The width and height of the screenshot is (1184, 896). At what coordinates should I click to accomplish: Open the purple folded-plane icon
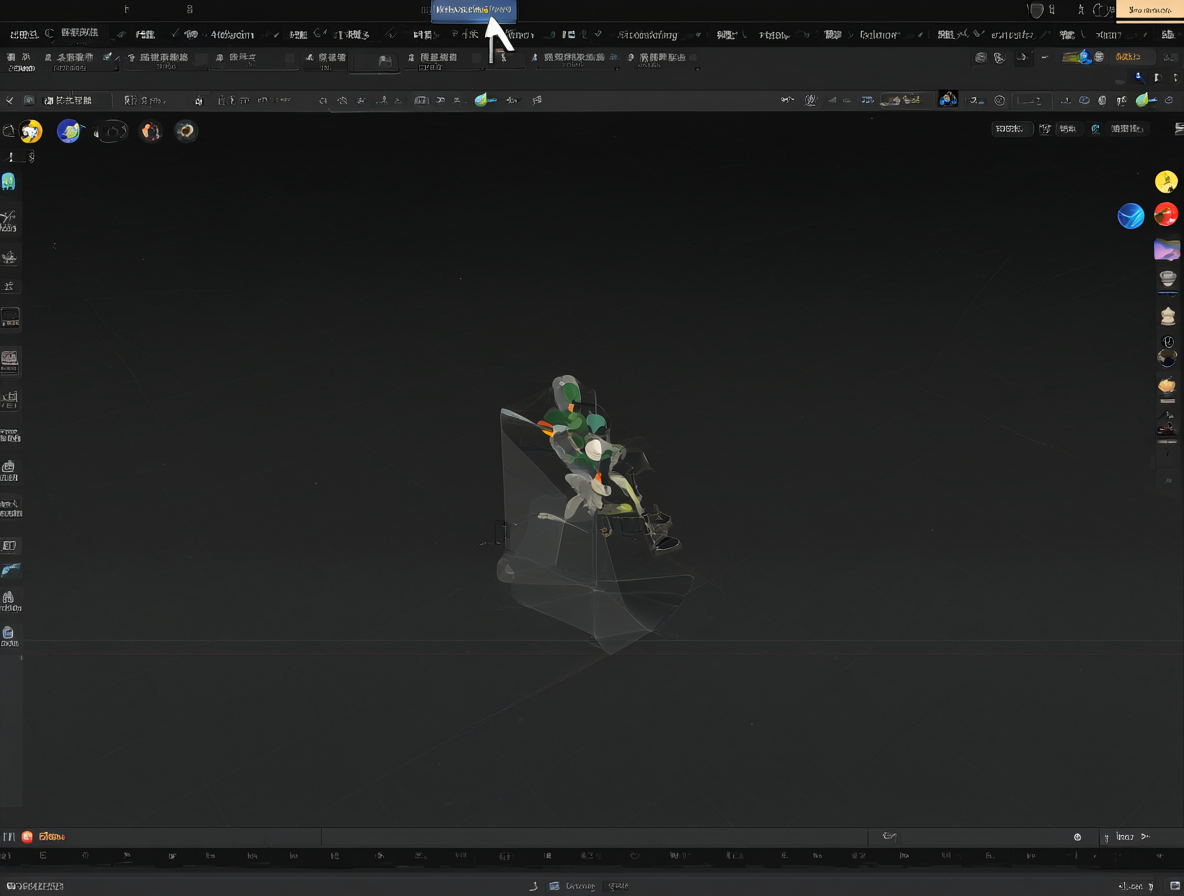click(x=1167, y=249)
